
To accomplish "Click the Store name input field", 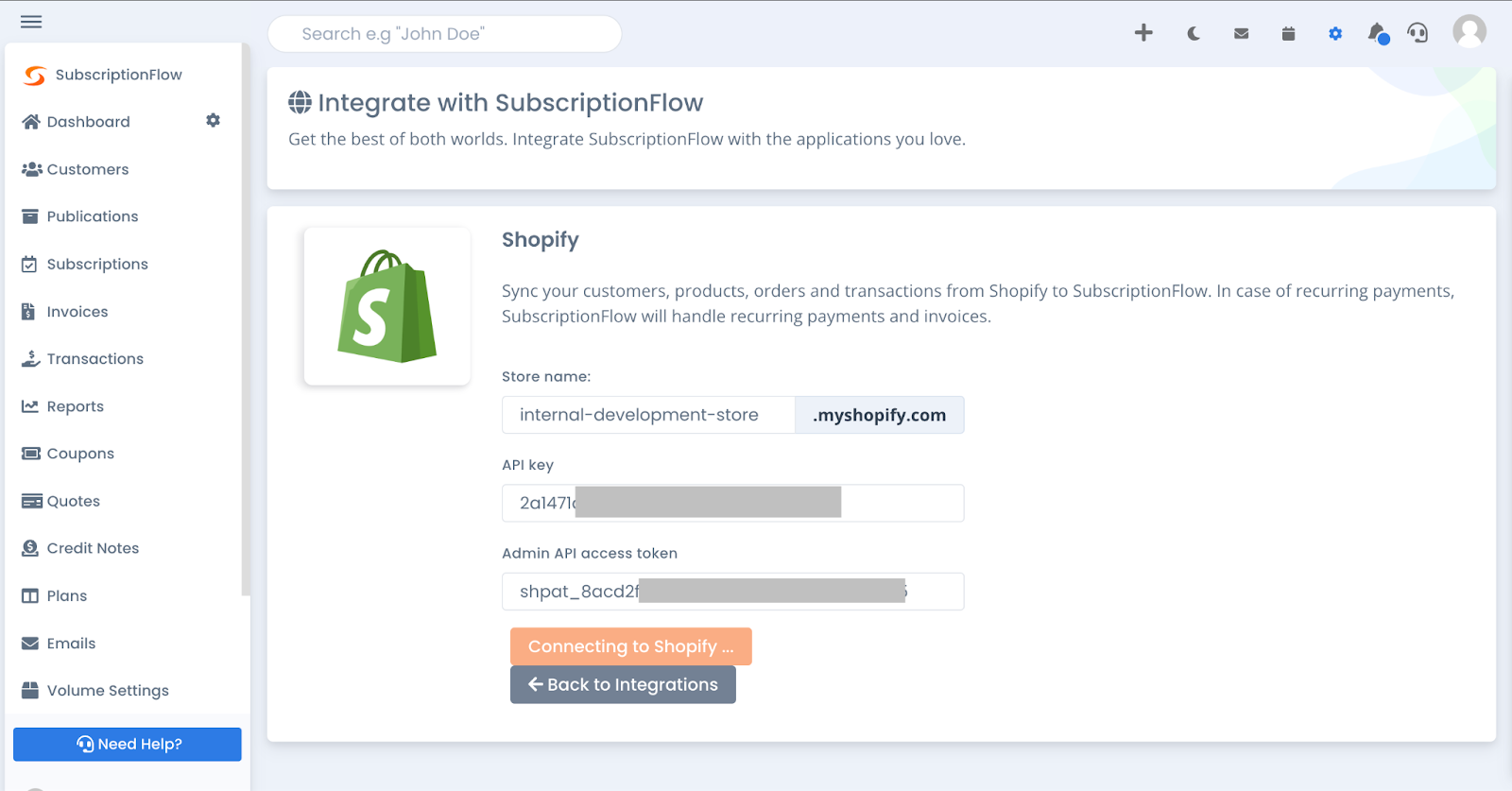I will pos(648,415).
